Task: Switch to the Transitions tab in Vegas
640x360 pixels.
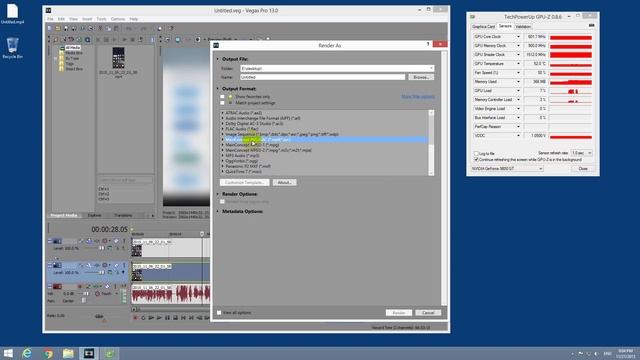Action: point(123,215)
